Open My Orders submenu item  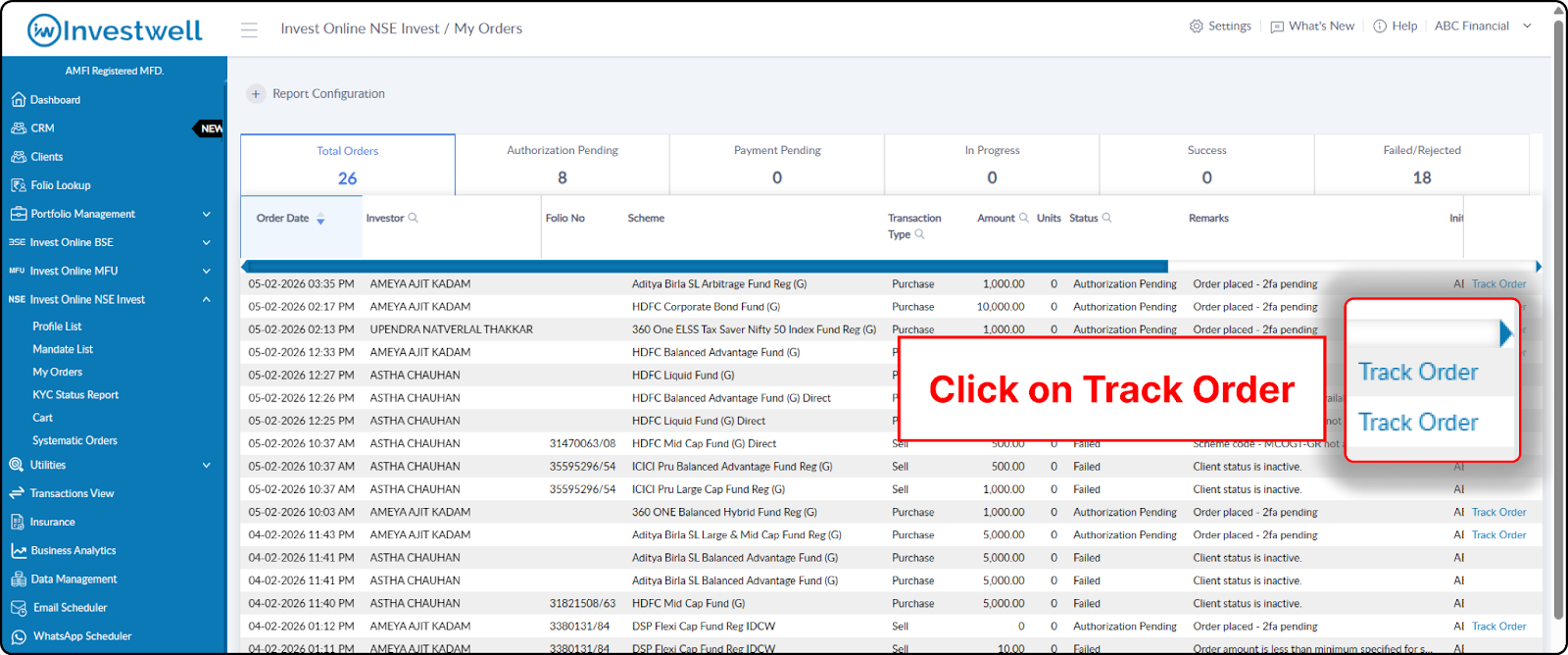click(57, 373)
